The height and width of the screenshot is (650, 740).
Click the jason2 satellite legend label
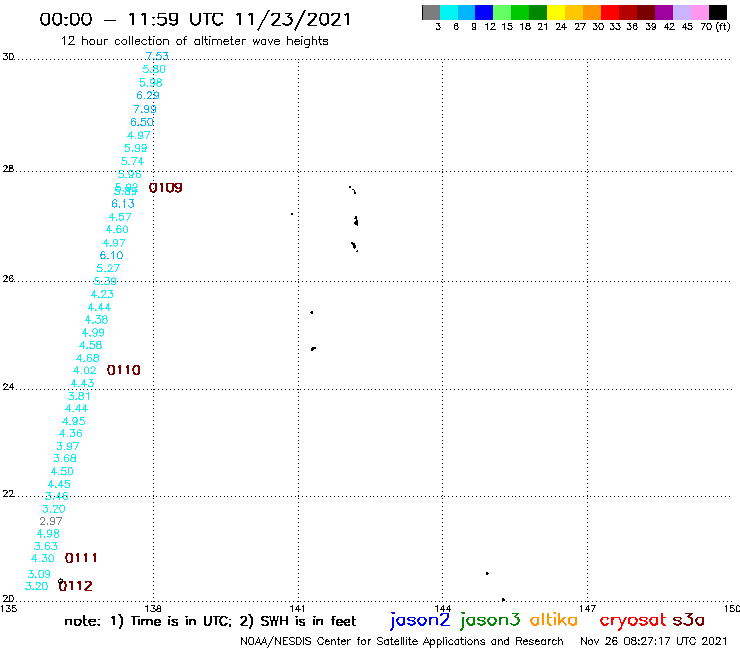(420, 620)
